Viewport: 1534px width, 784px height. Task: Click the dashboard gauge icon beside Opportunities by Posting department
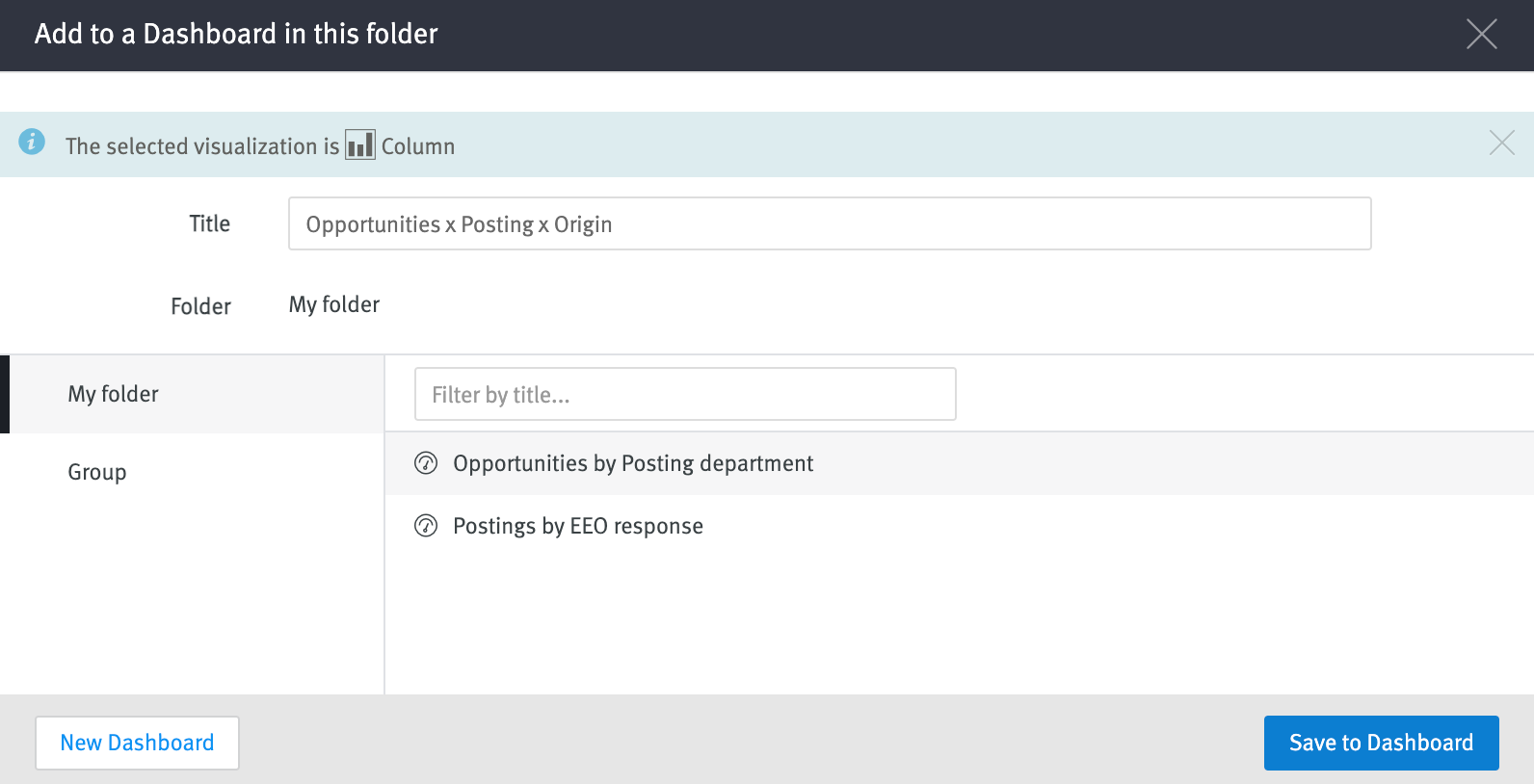tap(427, 463)
